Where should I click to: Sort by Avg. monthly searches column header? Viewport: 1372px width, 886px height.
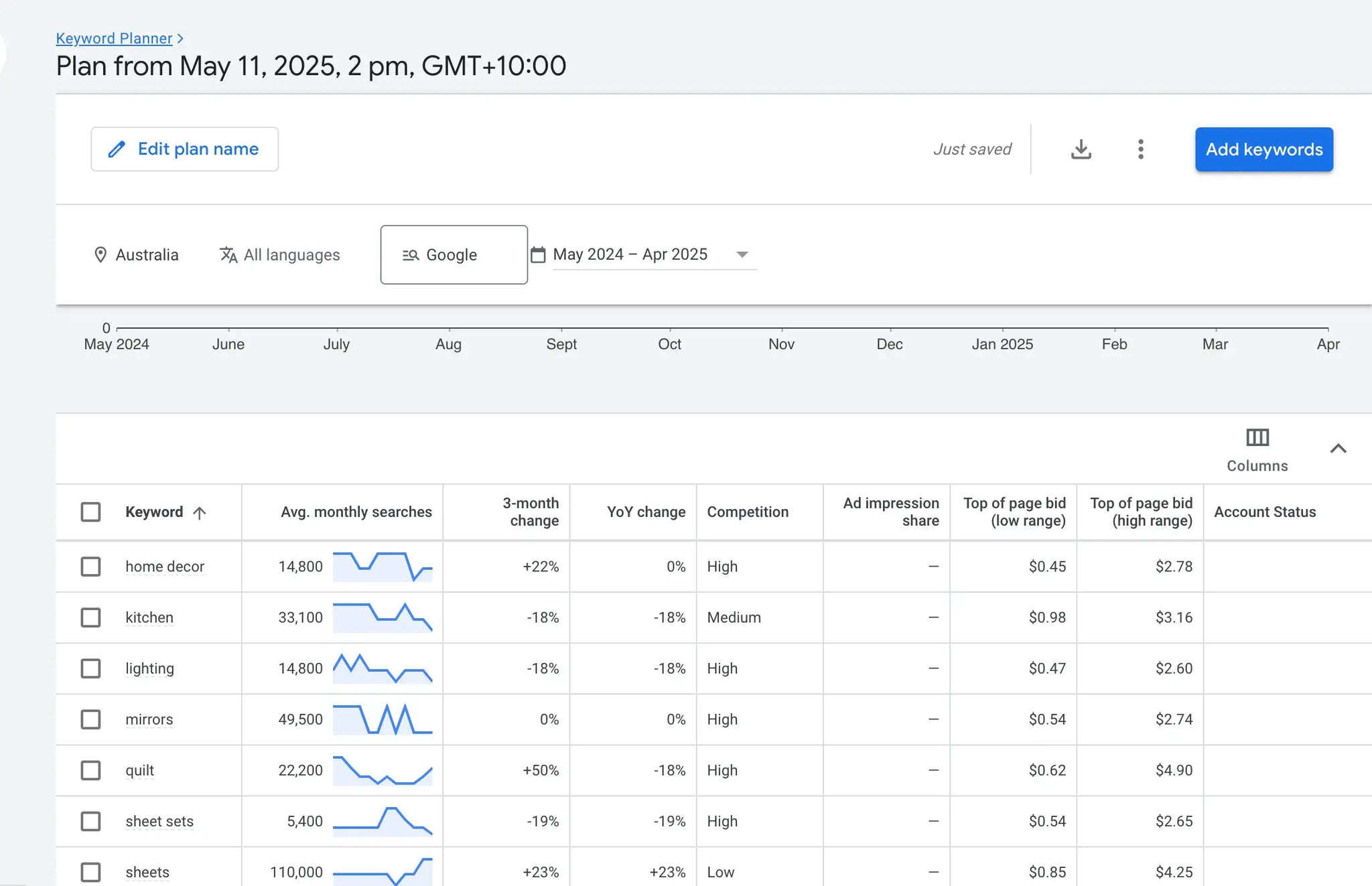pyautogui.click(x=356, y=512)
